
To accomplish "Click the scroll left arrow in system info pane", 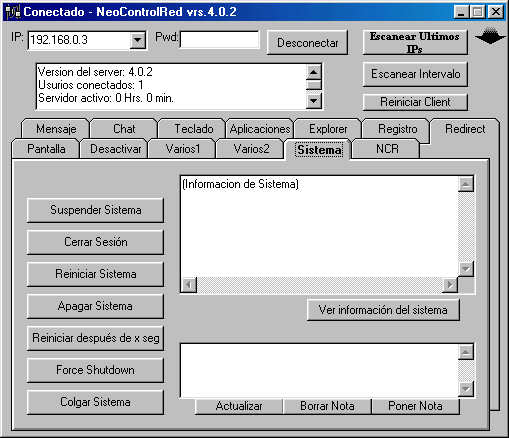I will [x=189, y=285].
